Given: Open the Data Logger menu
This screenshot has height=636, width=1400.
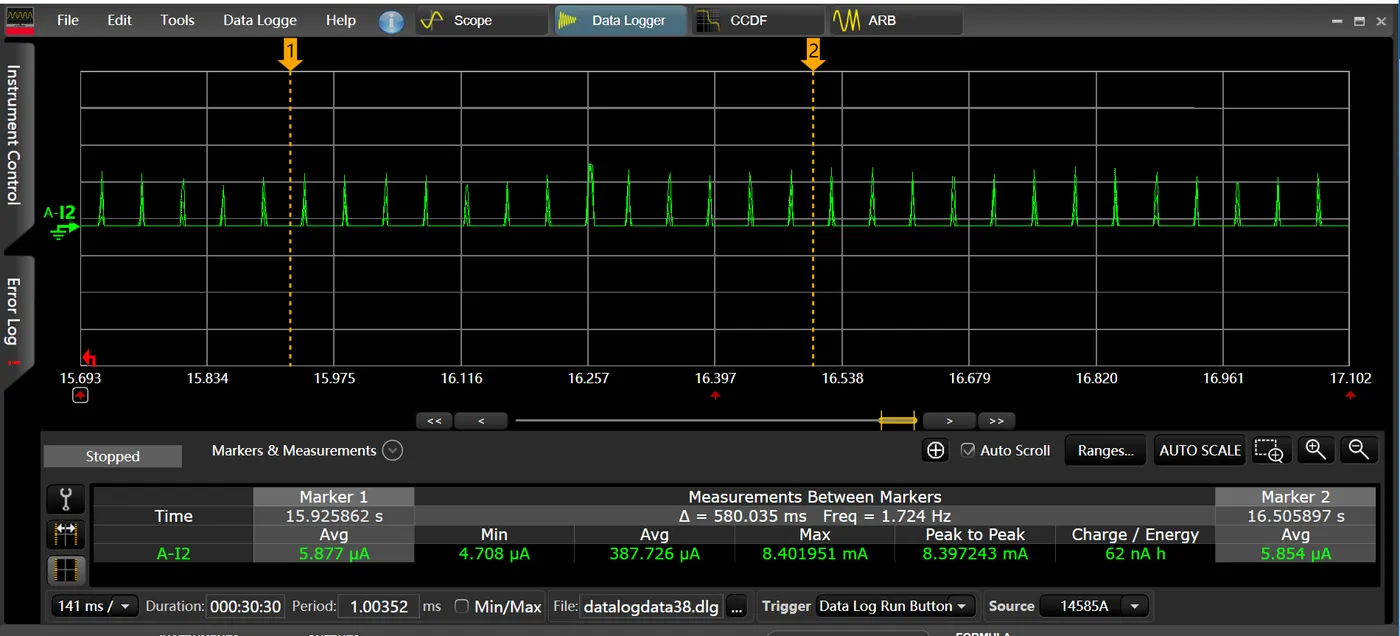Looking at the screenshot, I should coord(260,20).
